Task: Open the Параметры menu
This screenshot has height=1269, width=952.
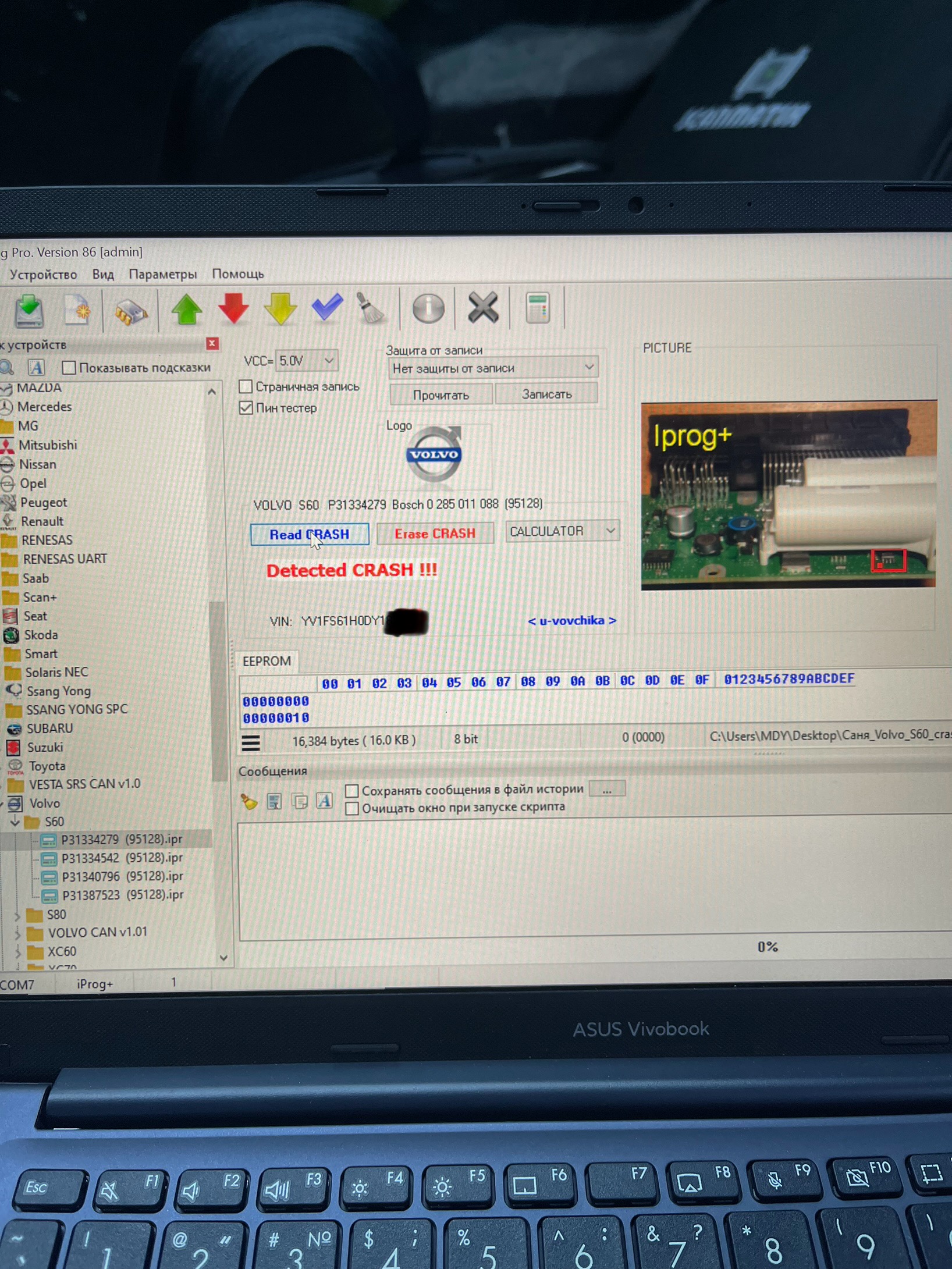Action: tap(162, 274)
